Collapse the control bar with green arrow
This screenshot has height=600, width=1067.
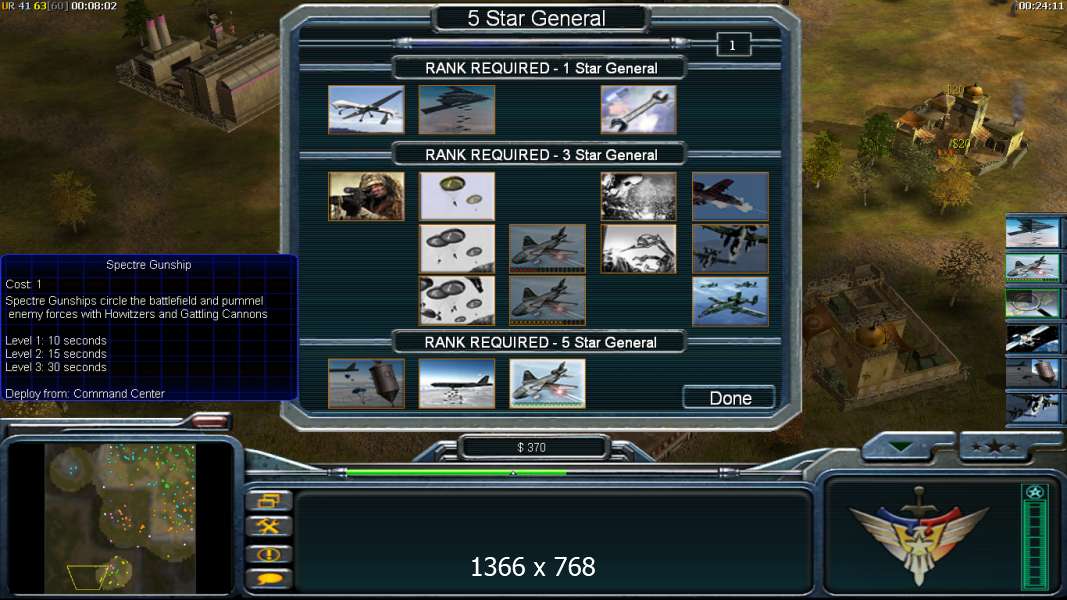click(x=900, y=447)
